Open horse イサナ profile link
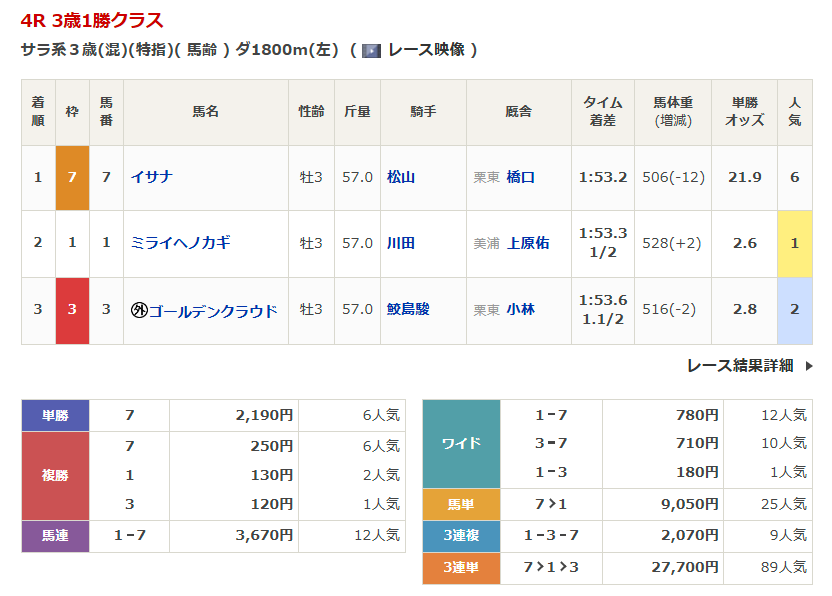Screen dimensions: 832x596 point(152,177)
